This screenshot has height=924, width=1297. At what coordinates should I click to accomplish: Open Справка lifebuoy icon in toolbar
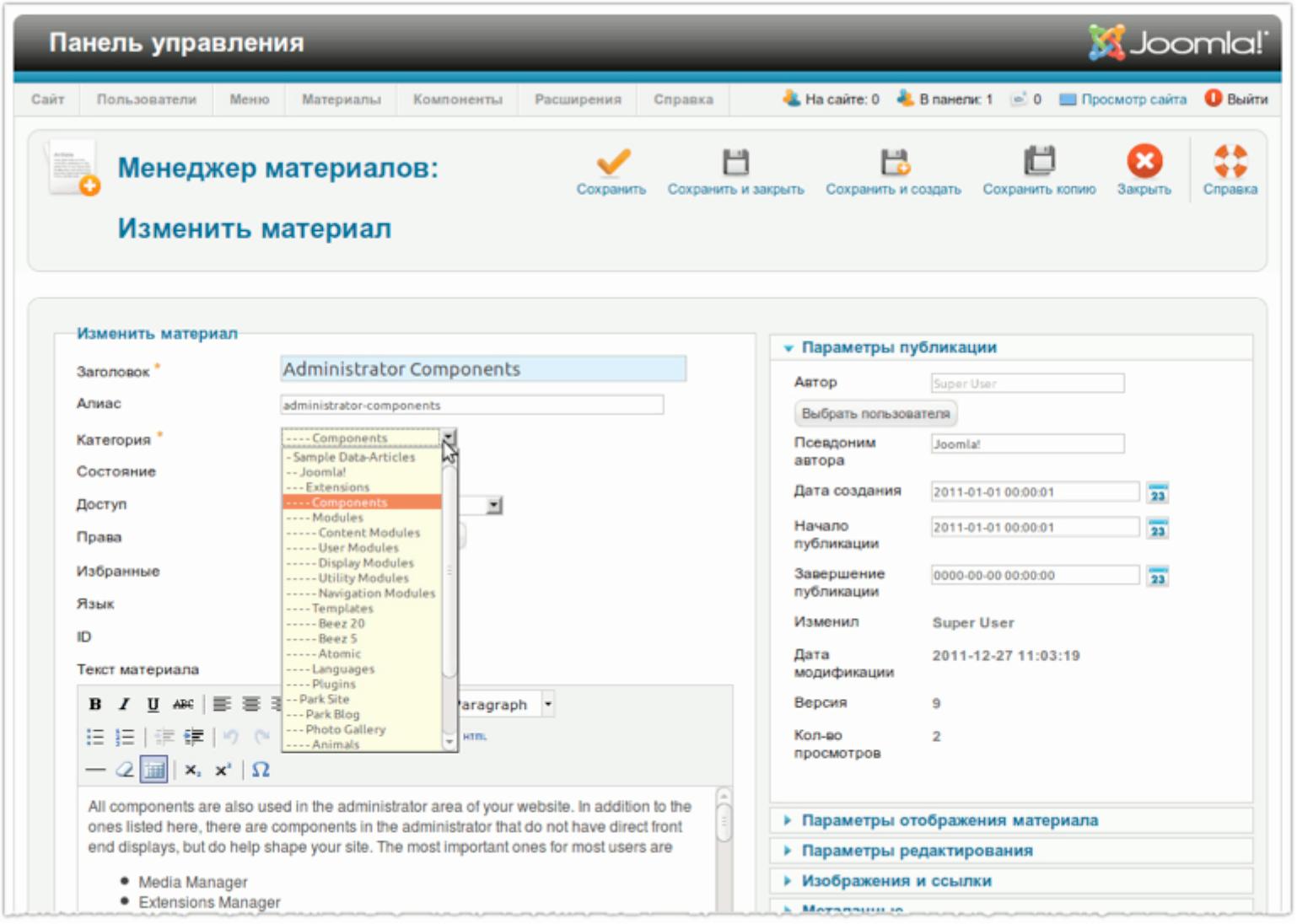(1230, 162)
